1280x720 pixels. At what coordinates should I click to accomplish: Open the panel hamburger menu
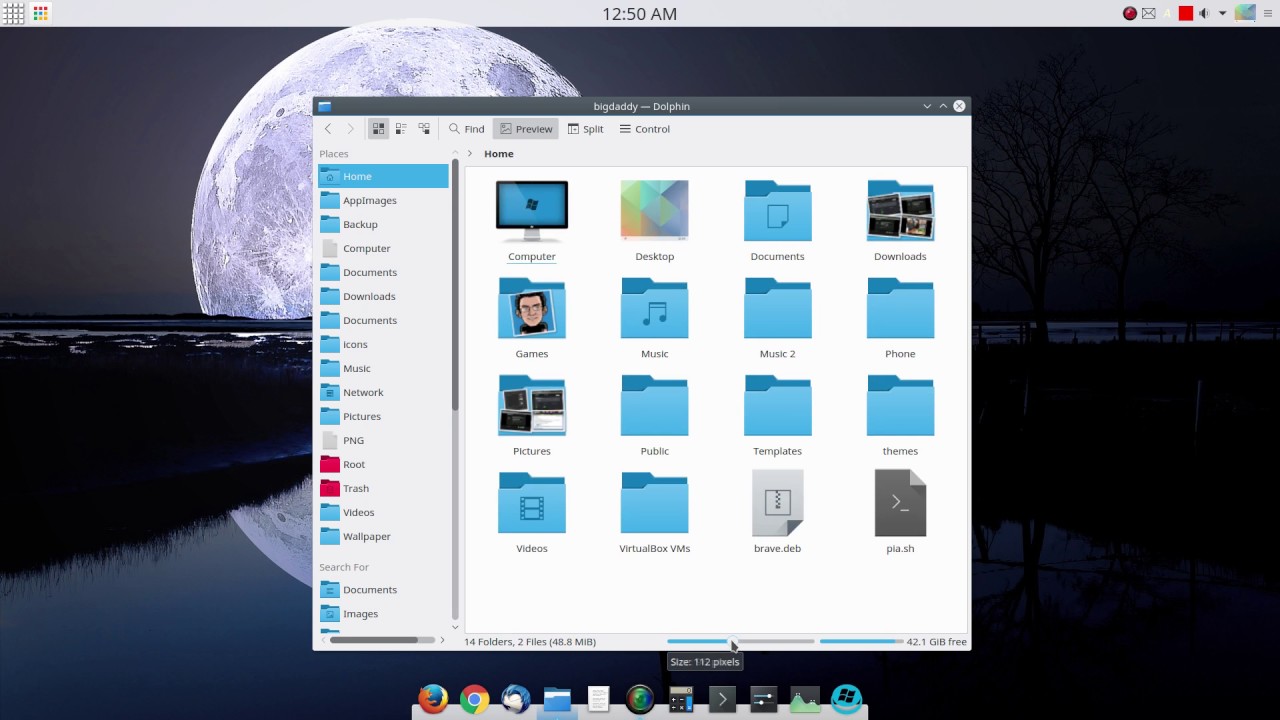pyautogui.click(x=1267, y=13)
